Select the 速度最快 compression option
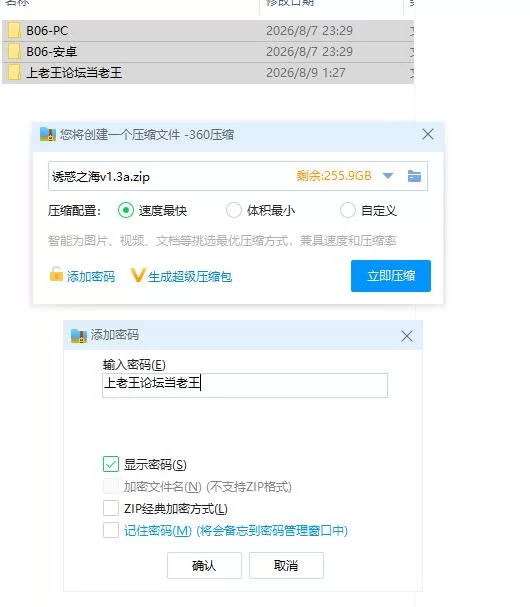 click(x=126, y=211)
